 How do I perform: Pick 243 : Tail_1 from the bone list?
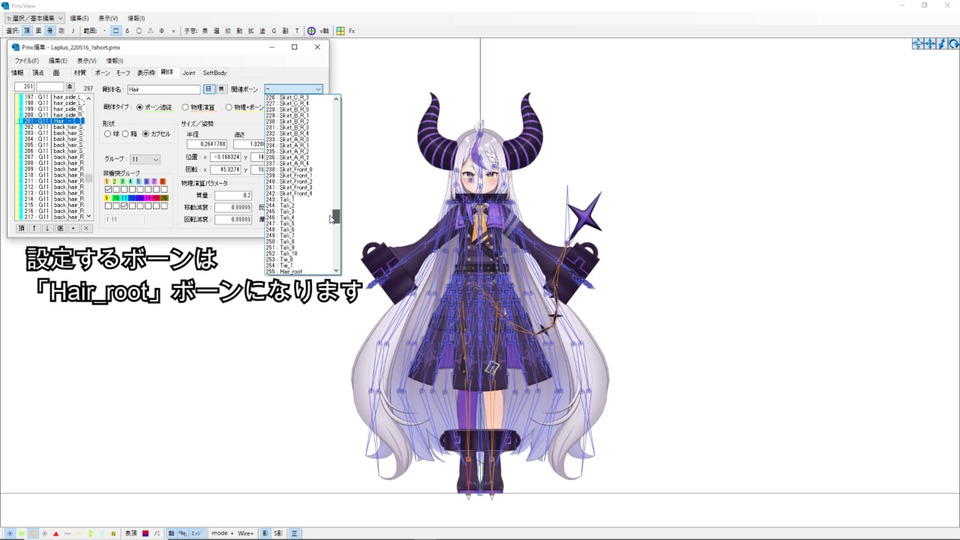(x=299, y=200)
